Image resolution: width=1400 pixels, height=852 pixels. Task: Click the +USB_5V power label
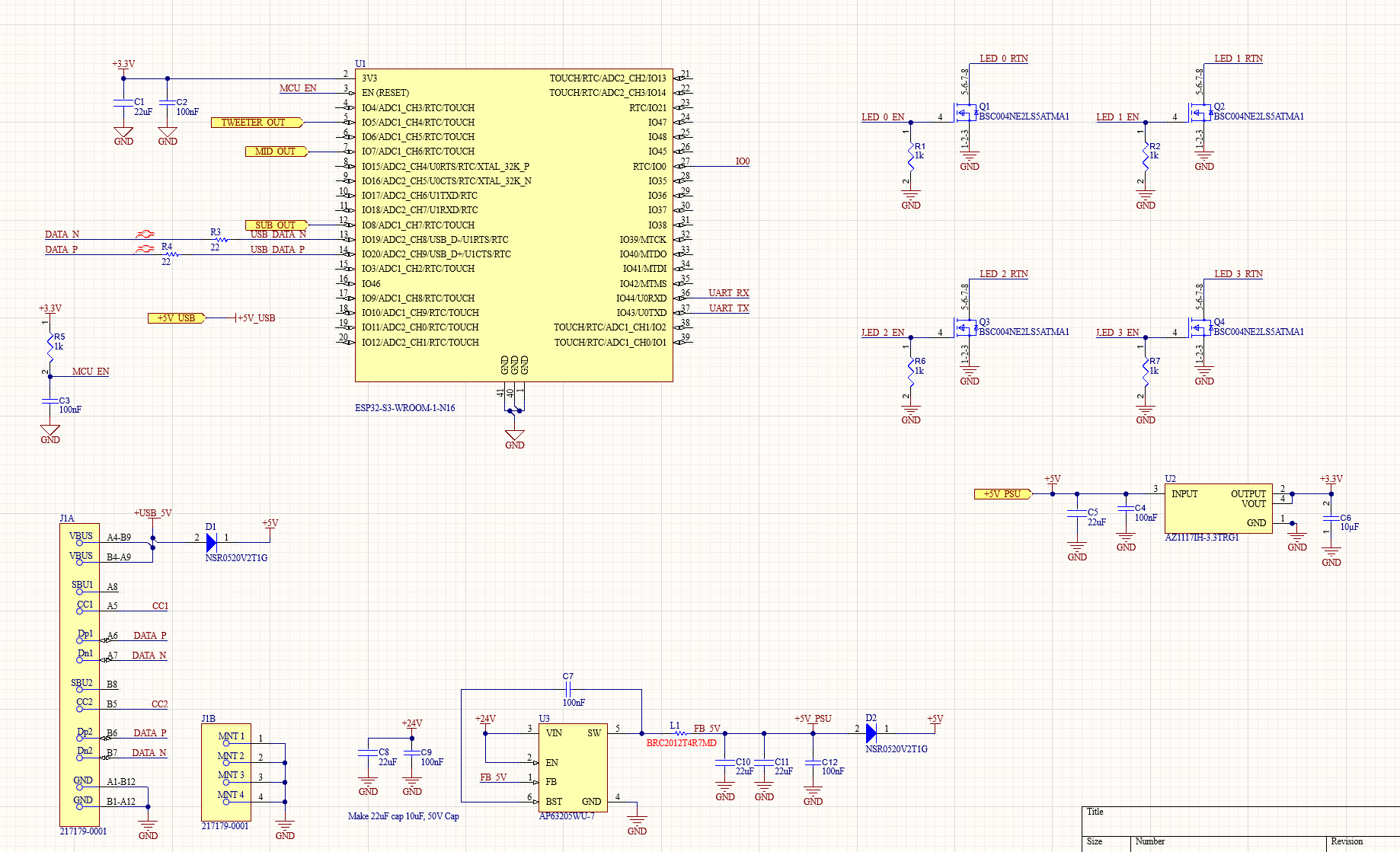(x=153, y=513)
